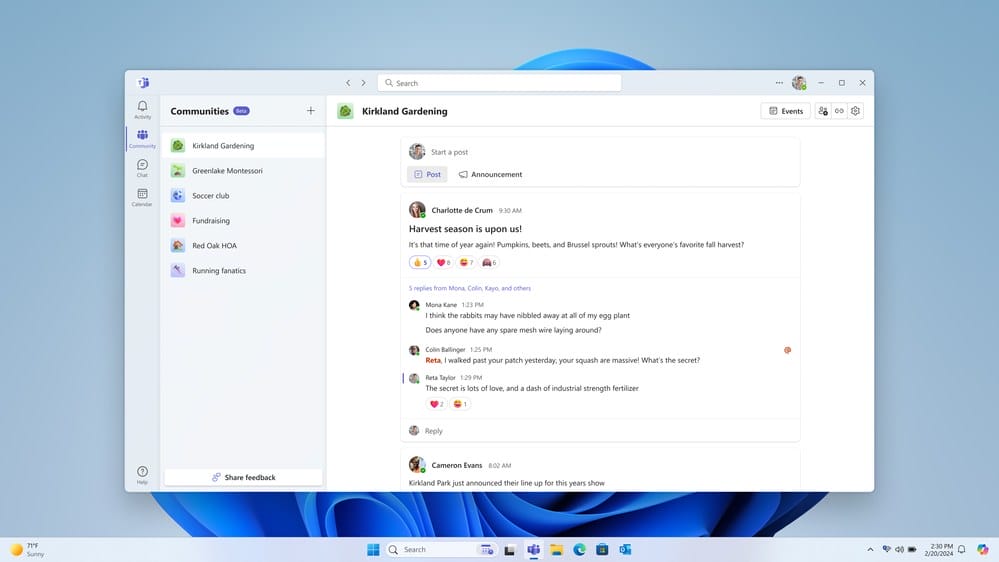Screen dimensions: 999x562
Task: Toggle laughing reaction on Charlotte's post
Action: pos(465,263)
